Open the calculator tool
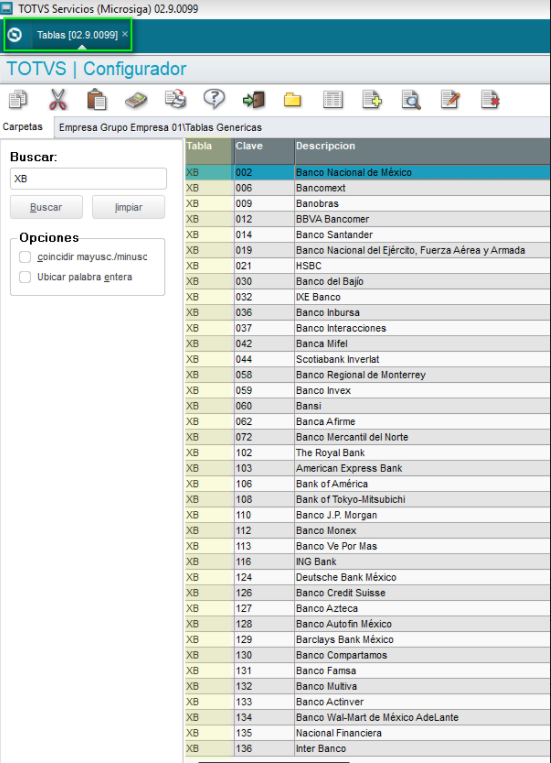551x763 pixels. coord(136,100)
